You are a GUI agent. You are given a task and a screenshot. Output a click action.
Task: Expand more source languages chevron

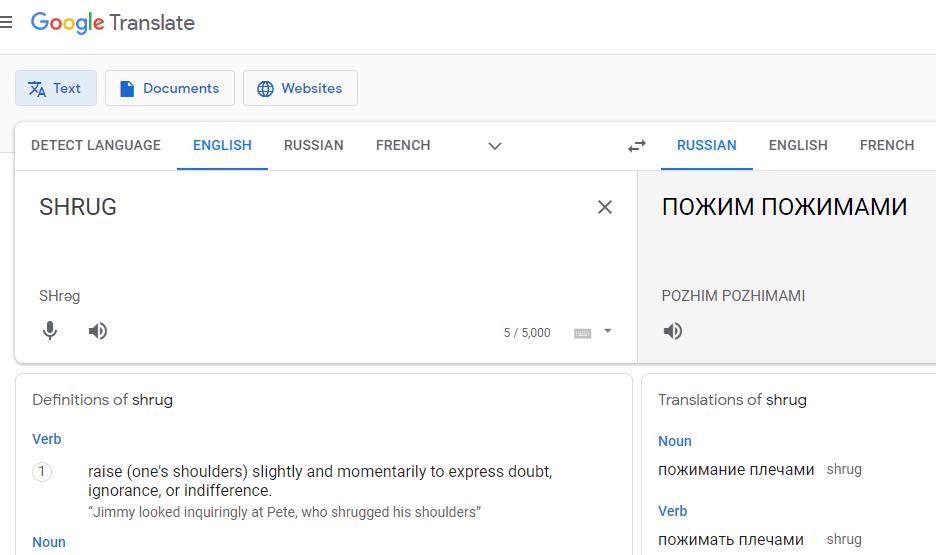(x=495, y=146)
